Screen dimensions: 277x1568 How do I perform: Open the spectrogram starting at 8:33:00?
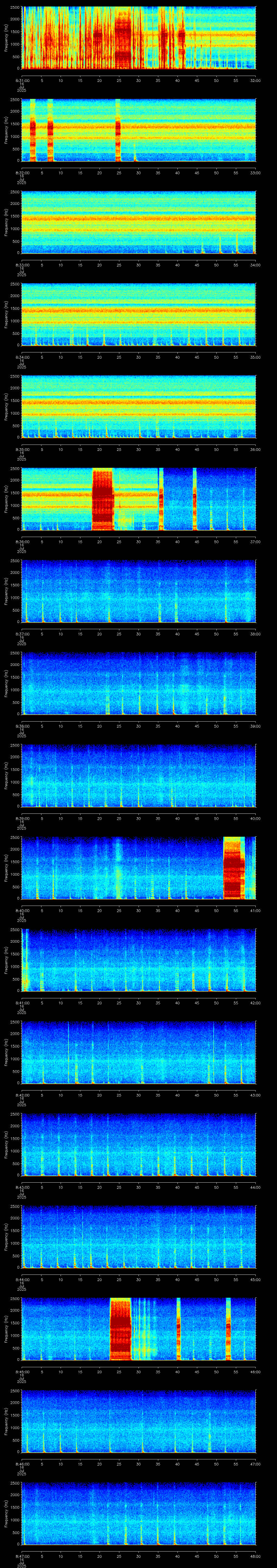point(138,222)
